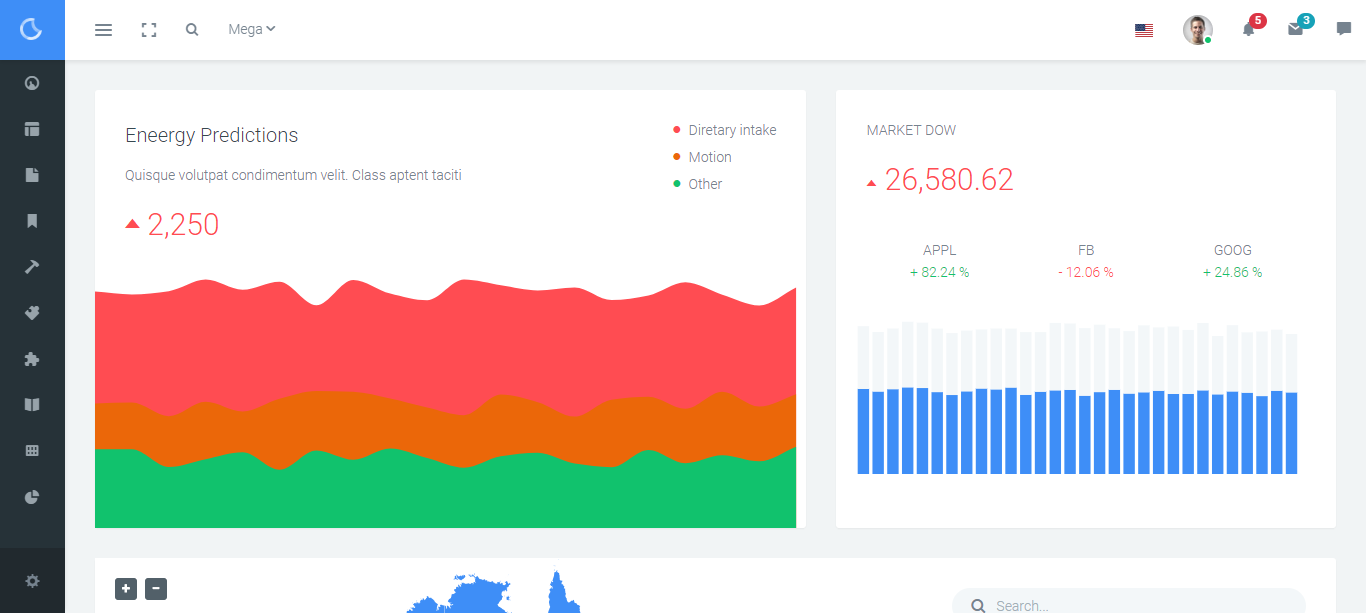Open settings gear at sidebar bottom
1366x613 pixels.
click(32, 581)
